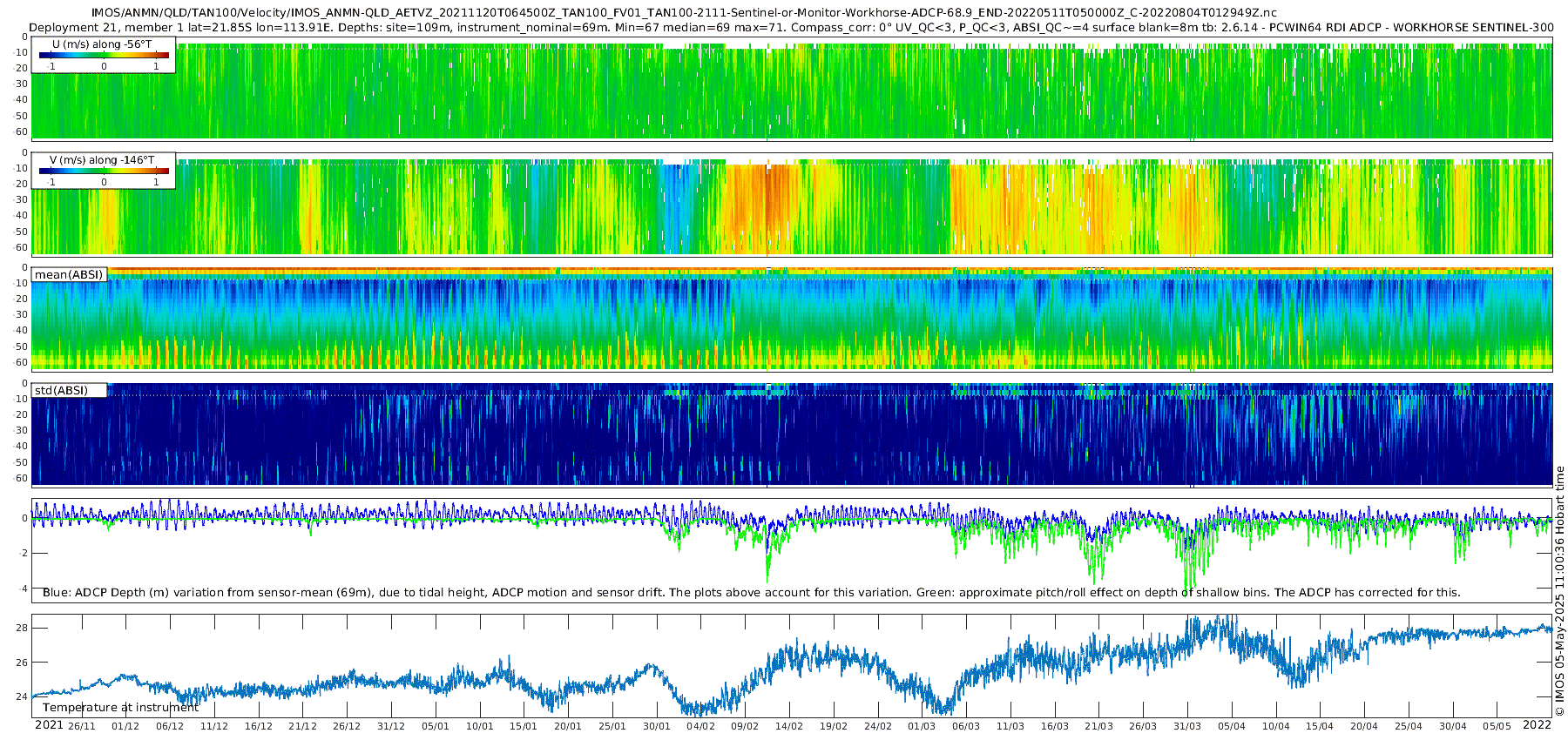The height and width of the screenshot is (740, 1568).
Task: Click the 28 tick on temperature axis
Action: 22,629
